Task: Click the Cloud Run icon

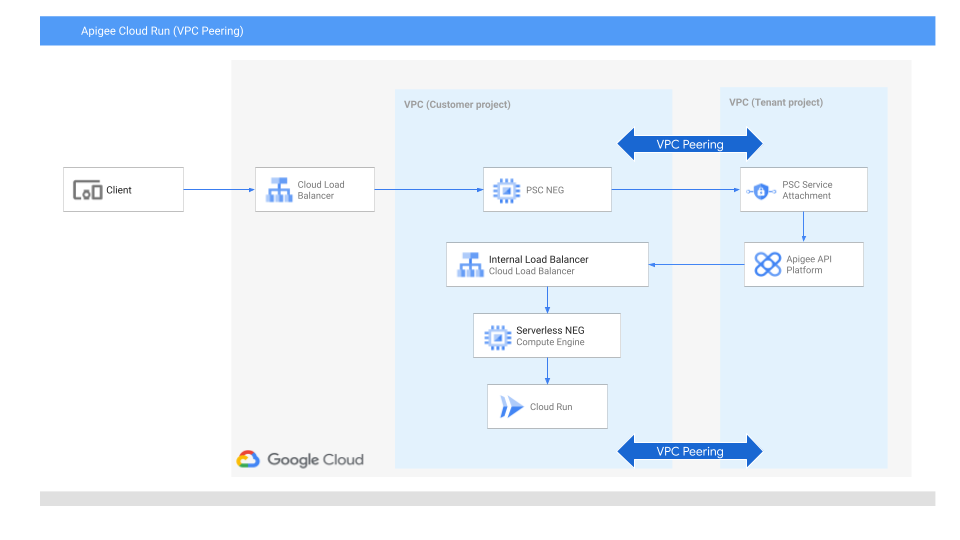Action: (x=511, y=407)
